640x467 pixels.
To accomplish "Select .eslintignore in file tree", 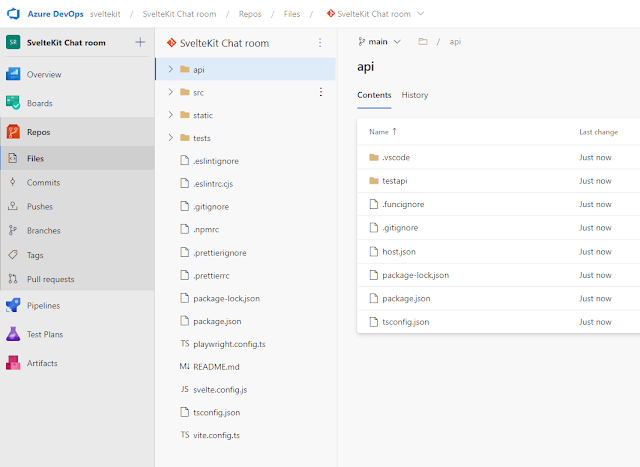I will pyautogui.click(x=216, y=161).
